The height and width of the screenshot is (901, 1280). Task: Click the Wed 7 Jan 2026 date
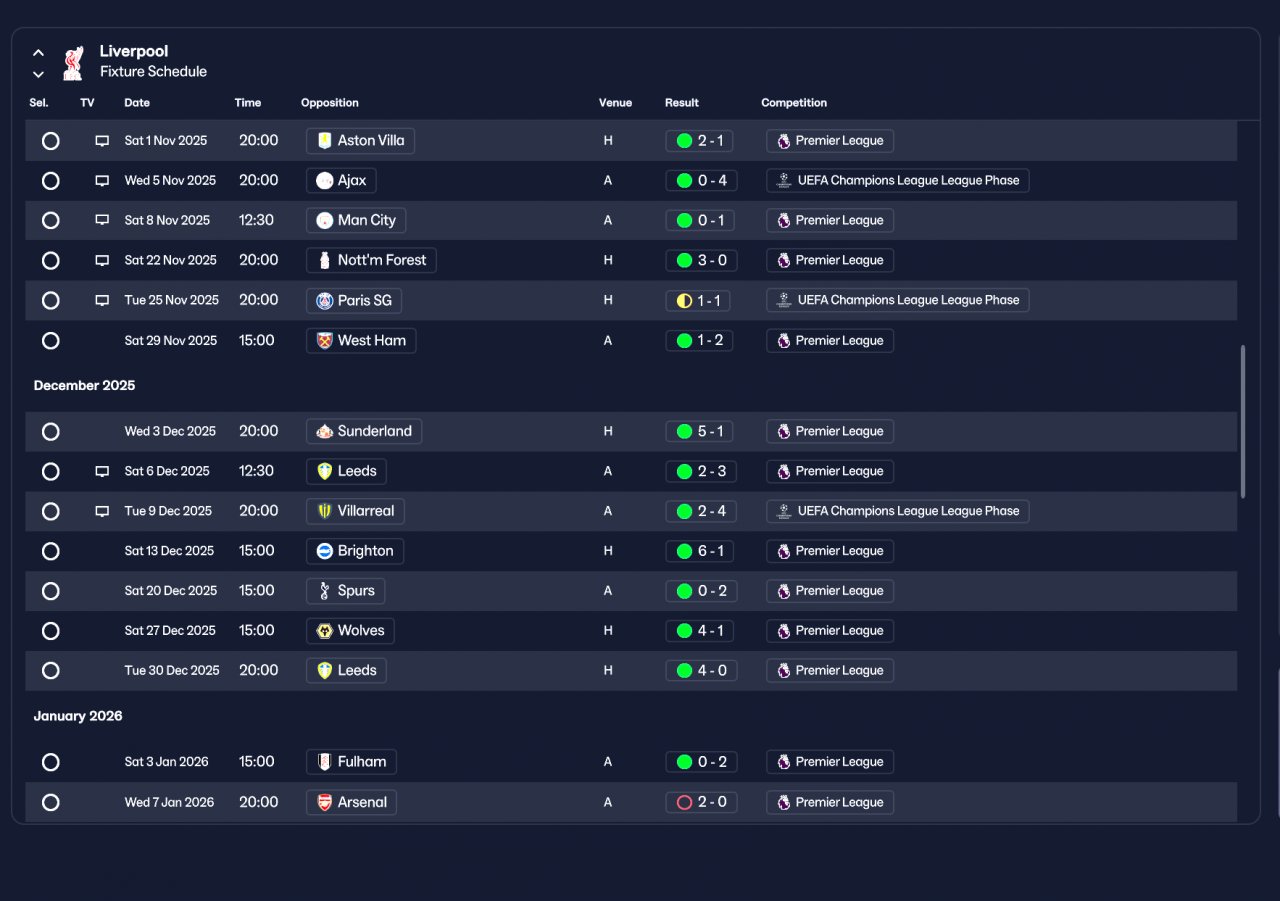(169, 803)
